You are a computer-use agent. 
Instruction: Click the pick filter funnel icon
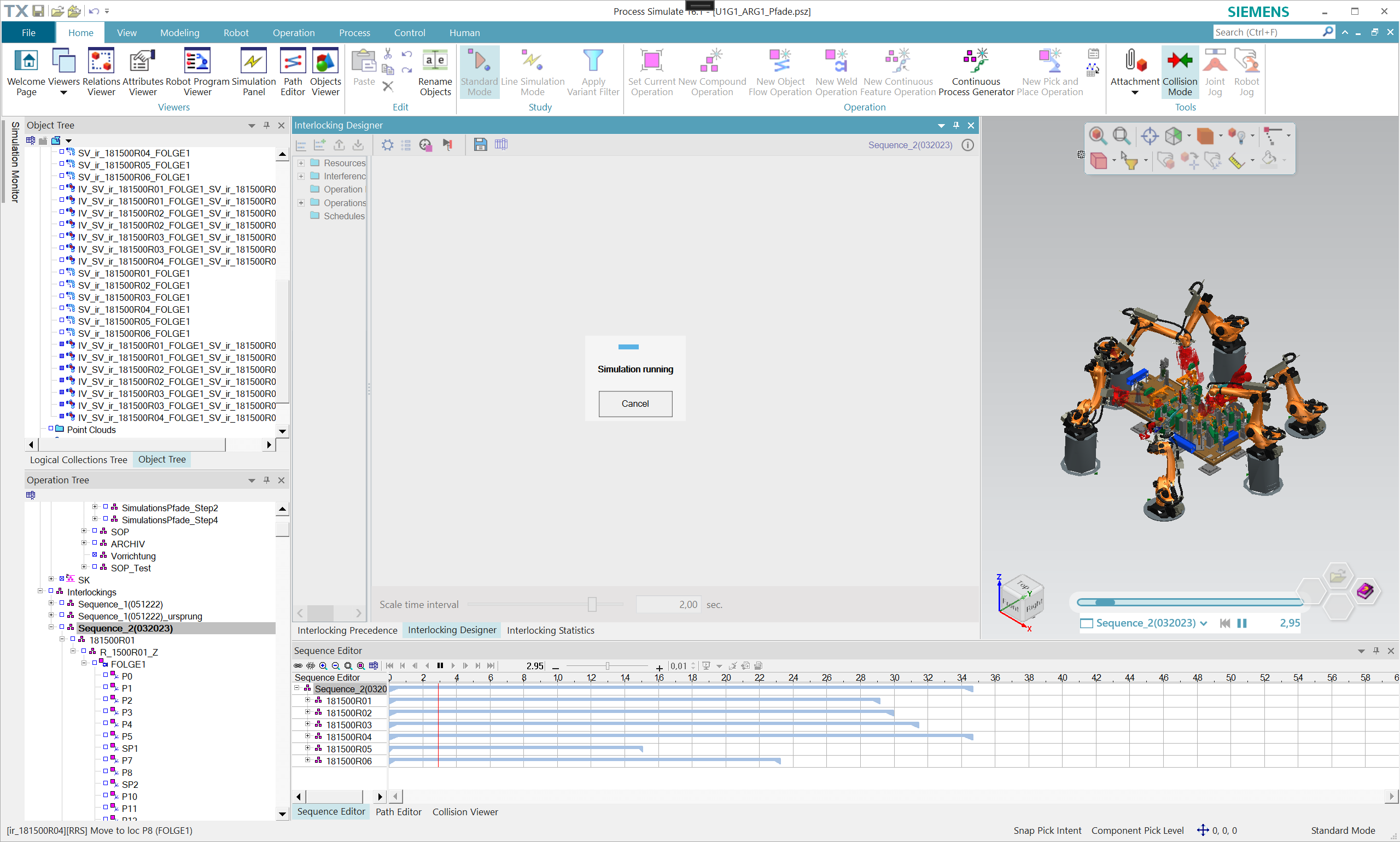click(x=1130, y=161)
